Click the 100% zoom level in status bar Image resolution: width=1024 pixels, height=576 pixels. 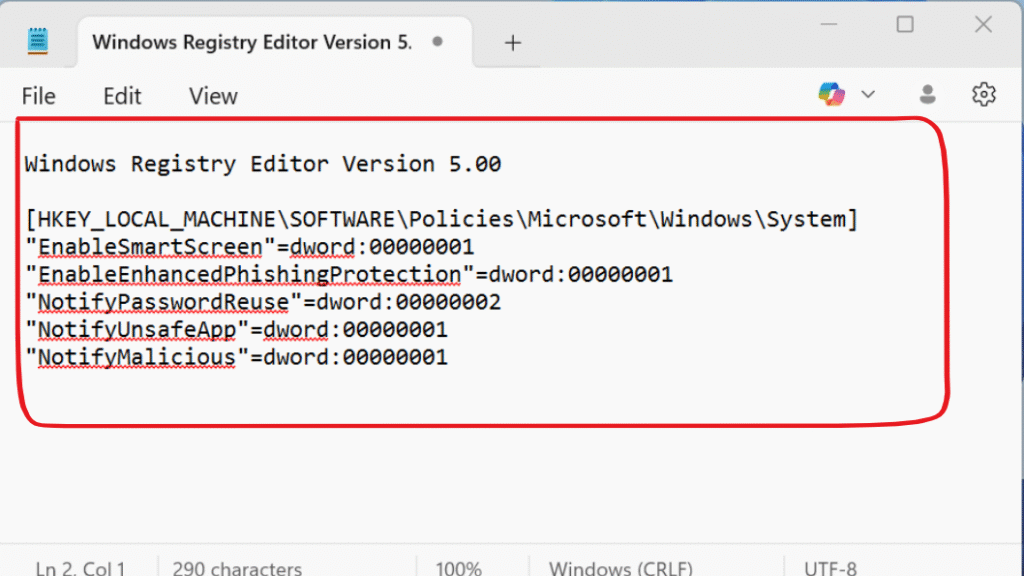click(x=458, y=569)
